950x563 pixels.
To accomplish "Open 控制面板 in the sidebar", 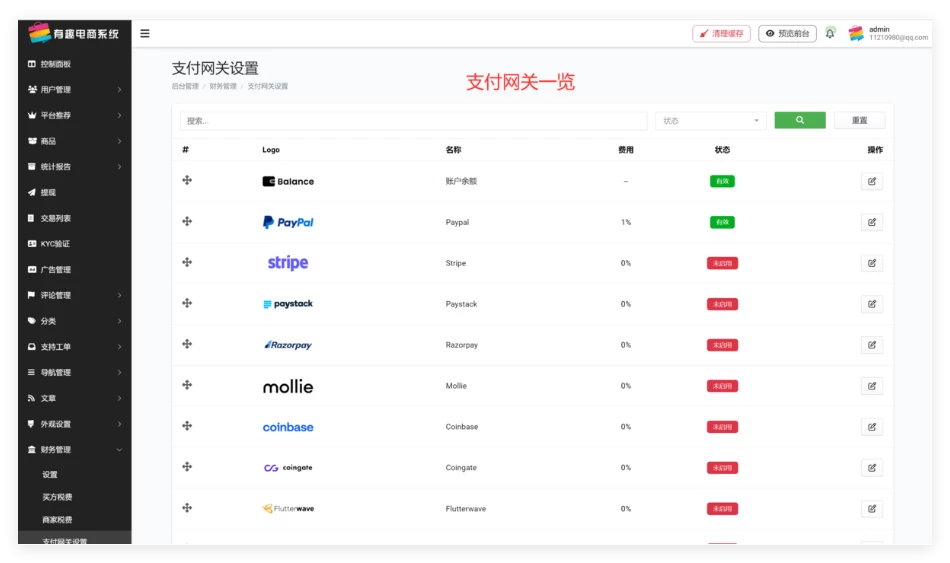I will click(x=56, y=64).
